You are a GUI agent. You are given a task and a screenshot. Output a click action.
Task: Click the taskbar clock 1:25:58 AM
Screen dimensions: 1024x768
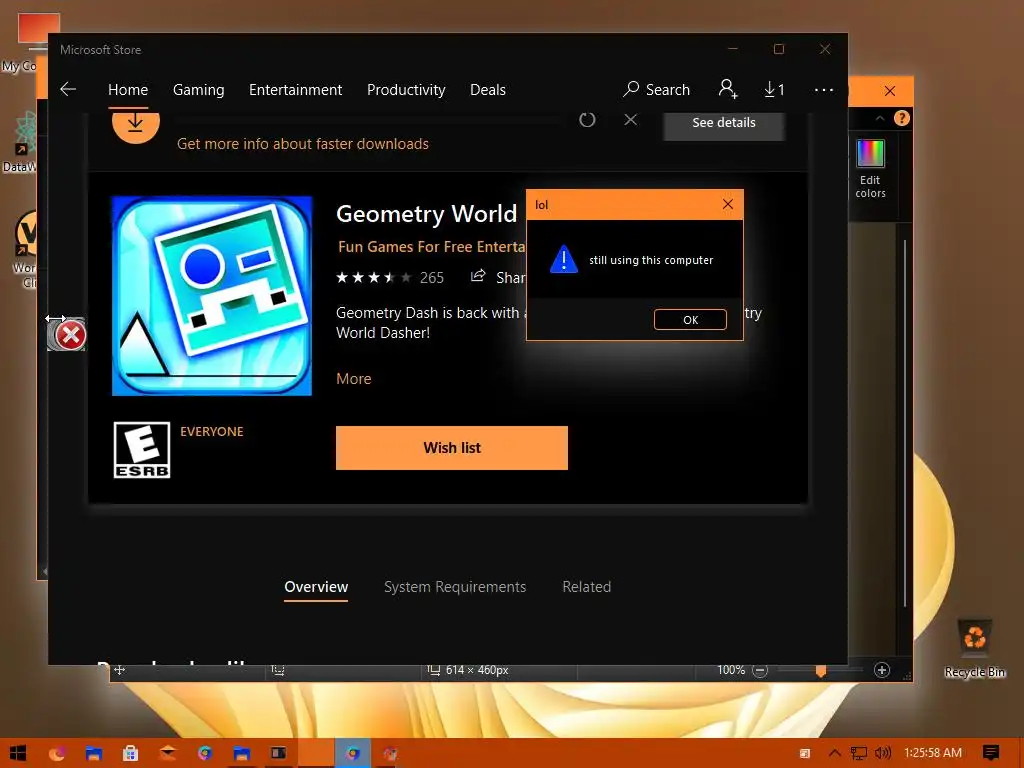coord(933,753)
